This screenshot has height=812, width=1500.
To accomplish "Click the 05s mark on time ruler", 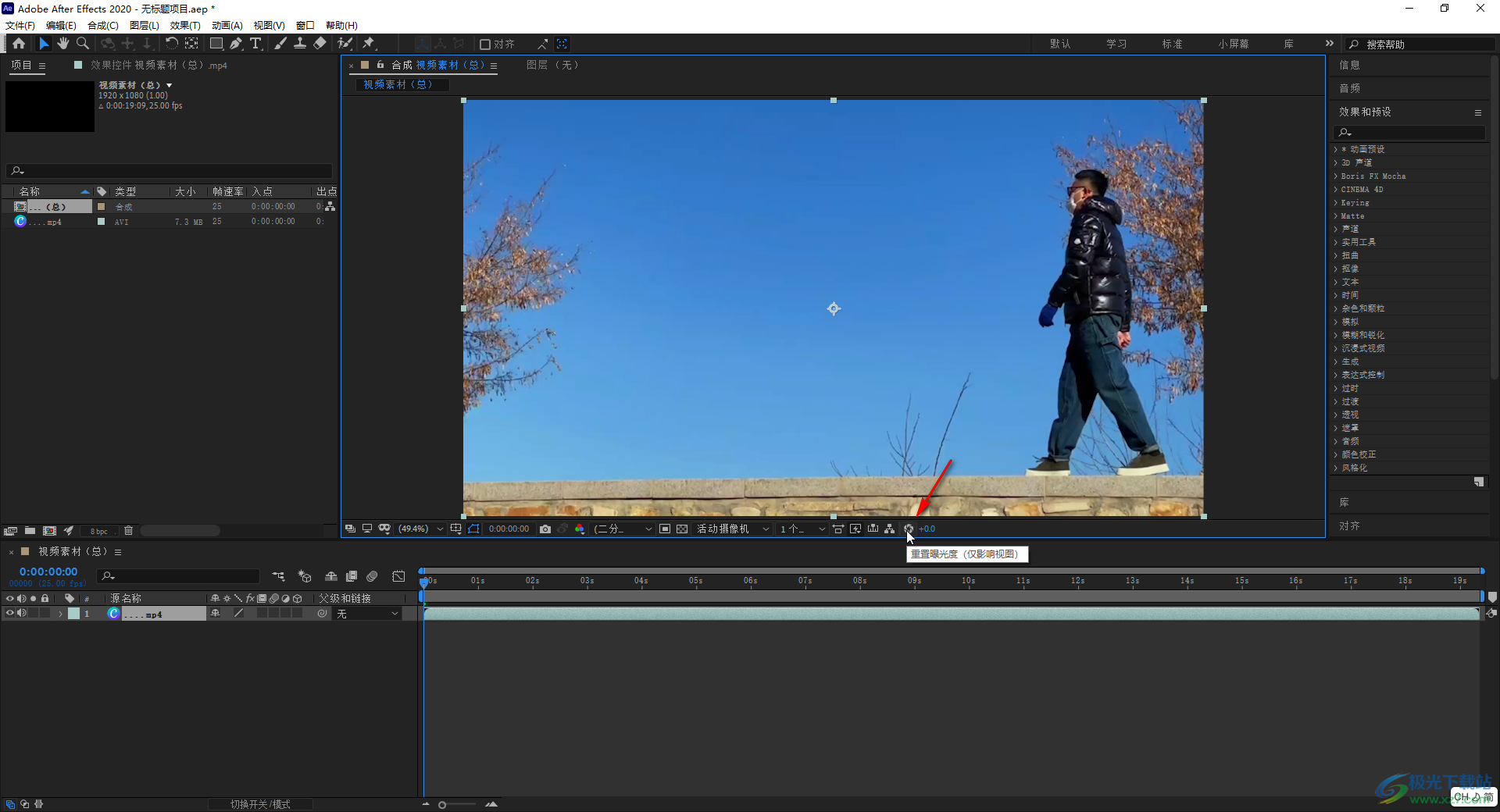I will [x=695, y=581].
